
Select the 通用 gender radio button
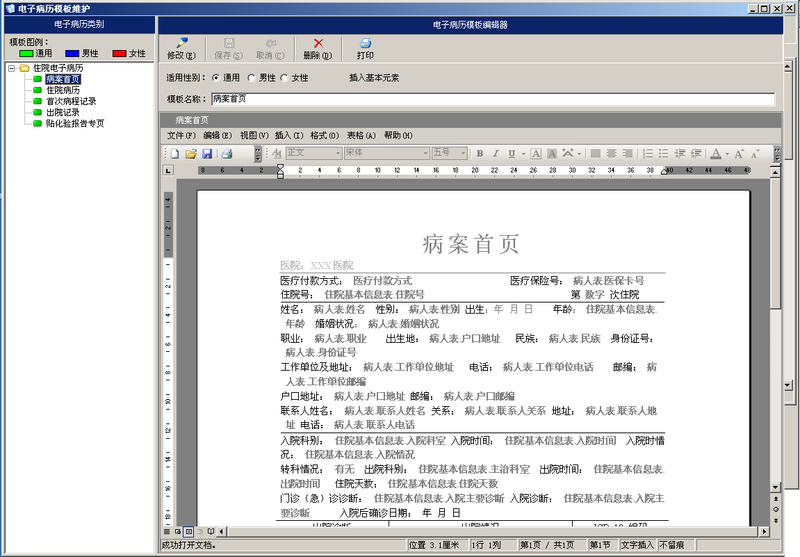pyautogui.click(x=216, y=78)
